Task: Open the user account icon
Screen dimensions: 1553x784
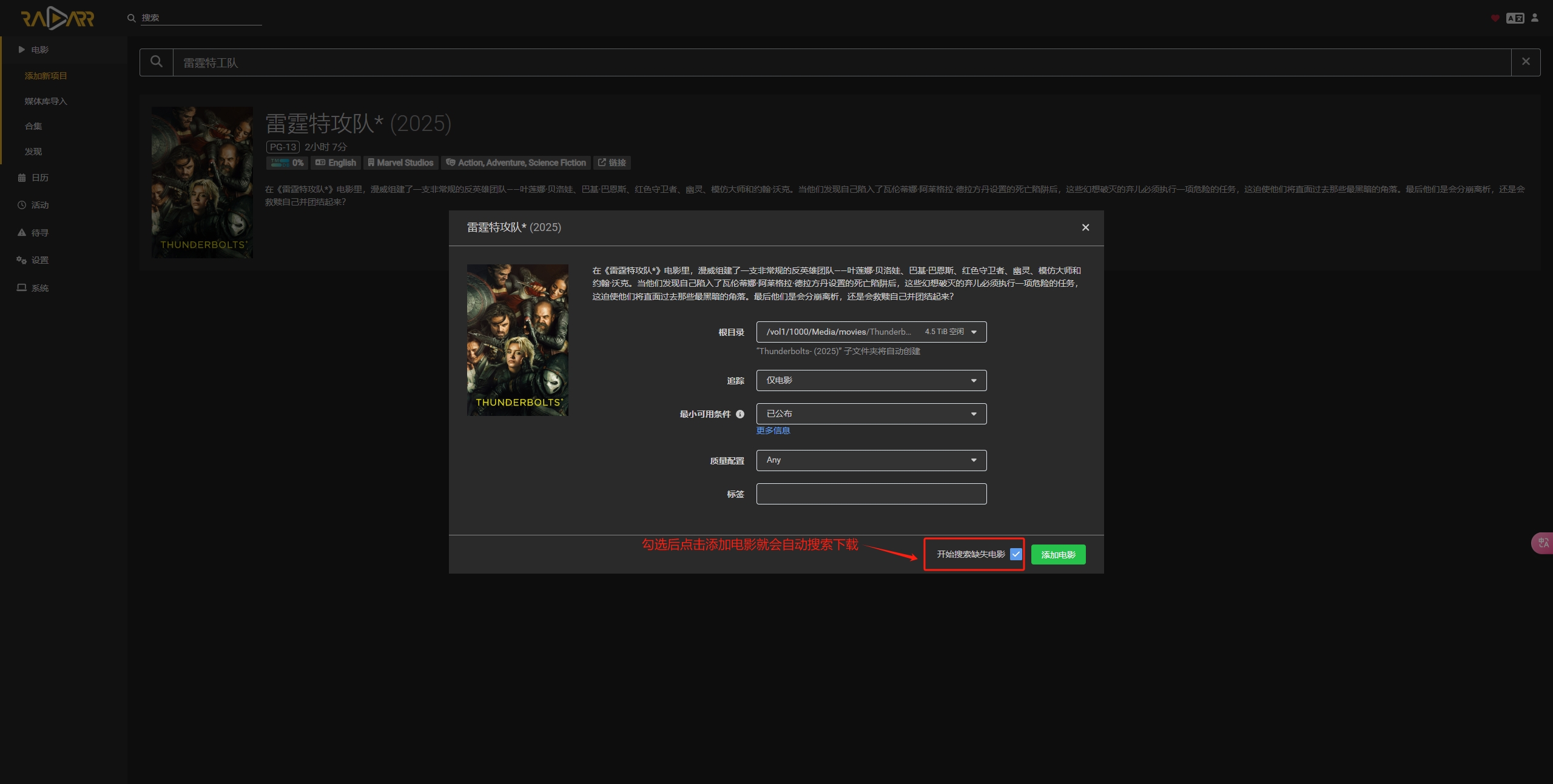Action: pos(1535,18)
